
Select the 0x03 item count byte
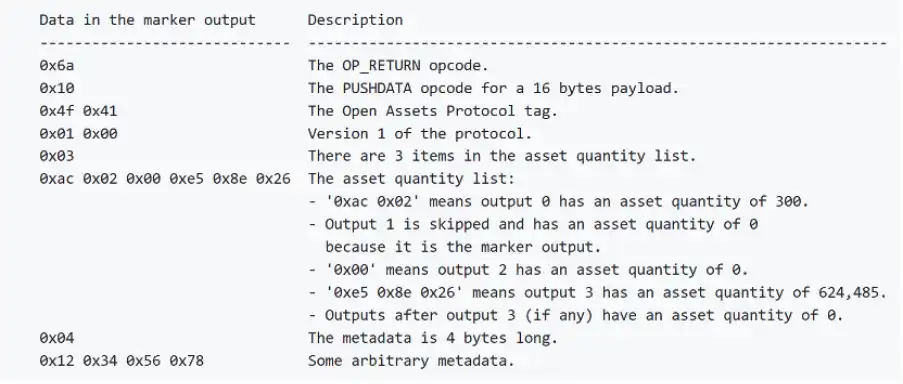click(56, 156)
